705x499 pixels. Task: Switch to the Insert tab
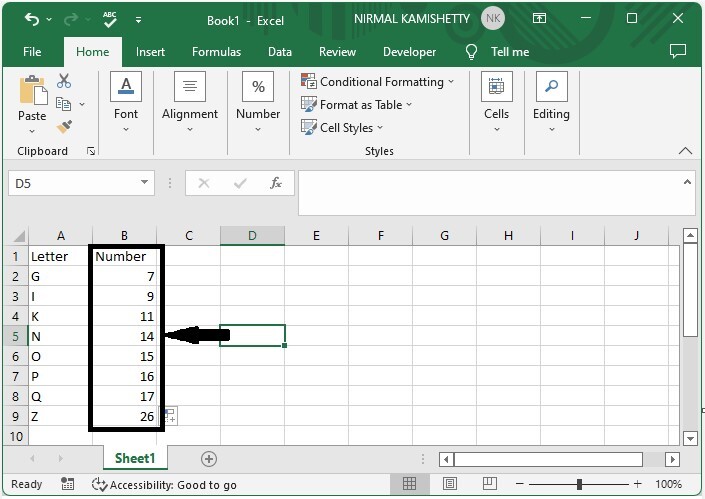(x=150, y=52)
